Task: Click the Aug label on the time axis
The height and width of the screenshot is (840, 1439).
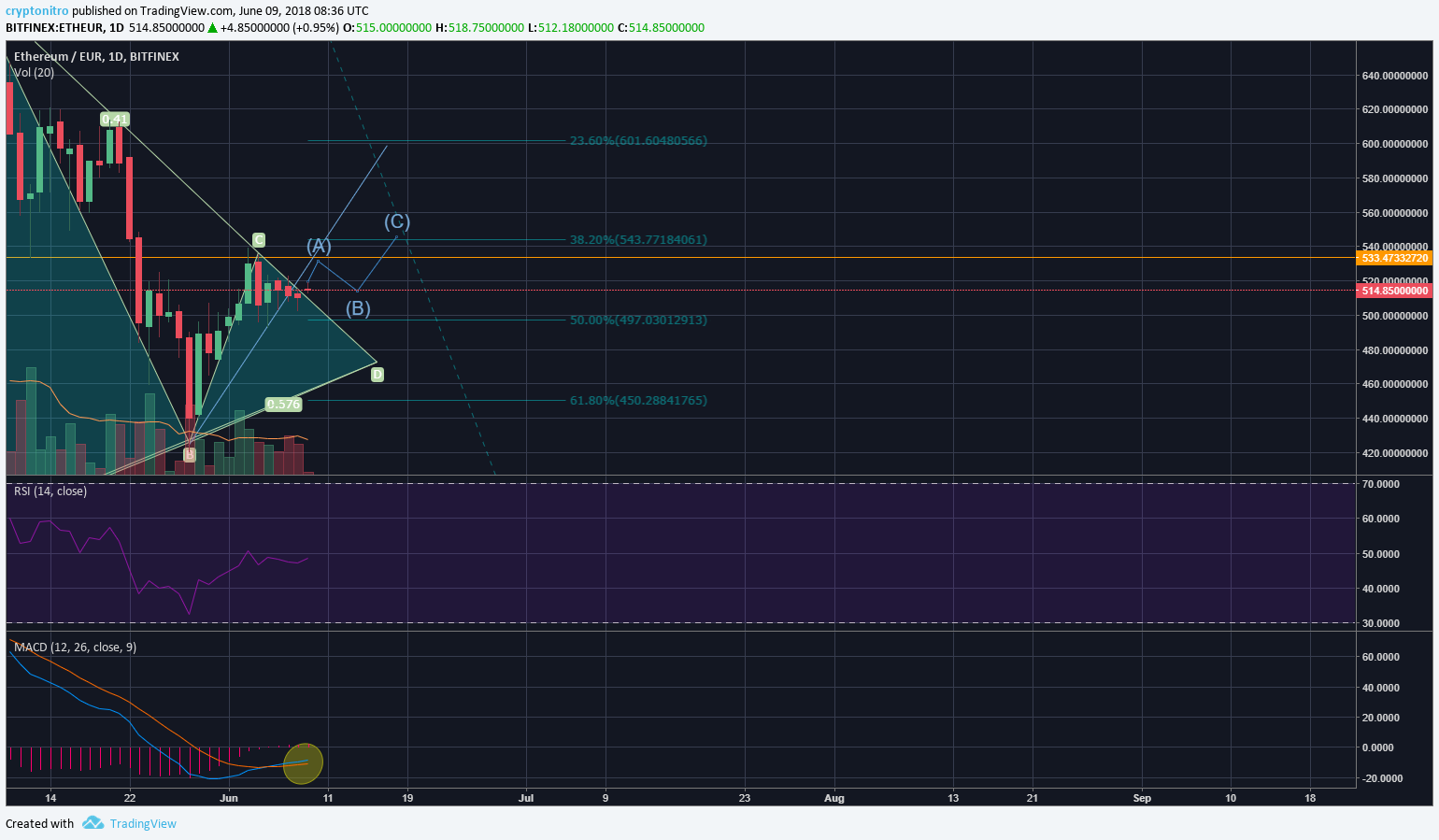Action: [834, 798]
